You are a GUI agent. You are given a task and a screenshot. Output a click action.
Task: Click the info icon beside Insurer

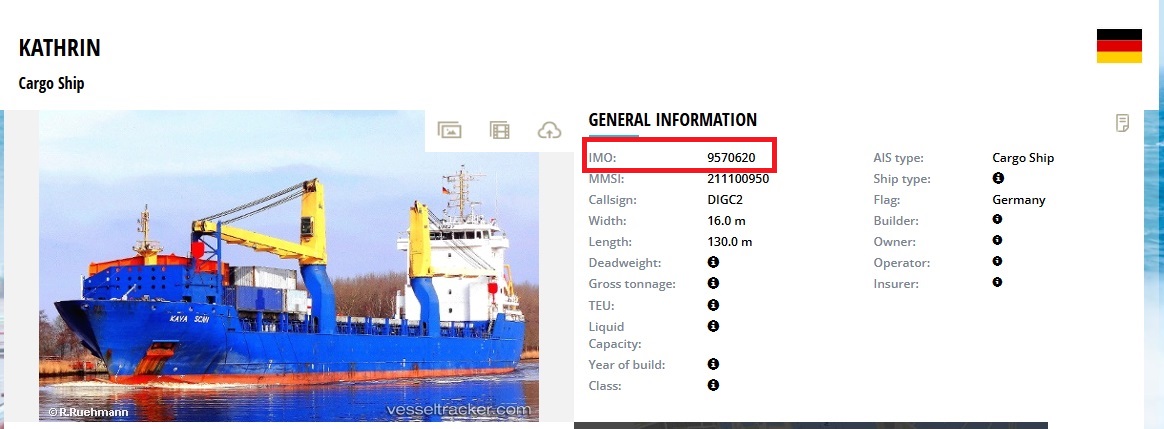tap(997, 282)
